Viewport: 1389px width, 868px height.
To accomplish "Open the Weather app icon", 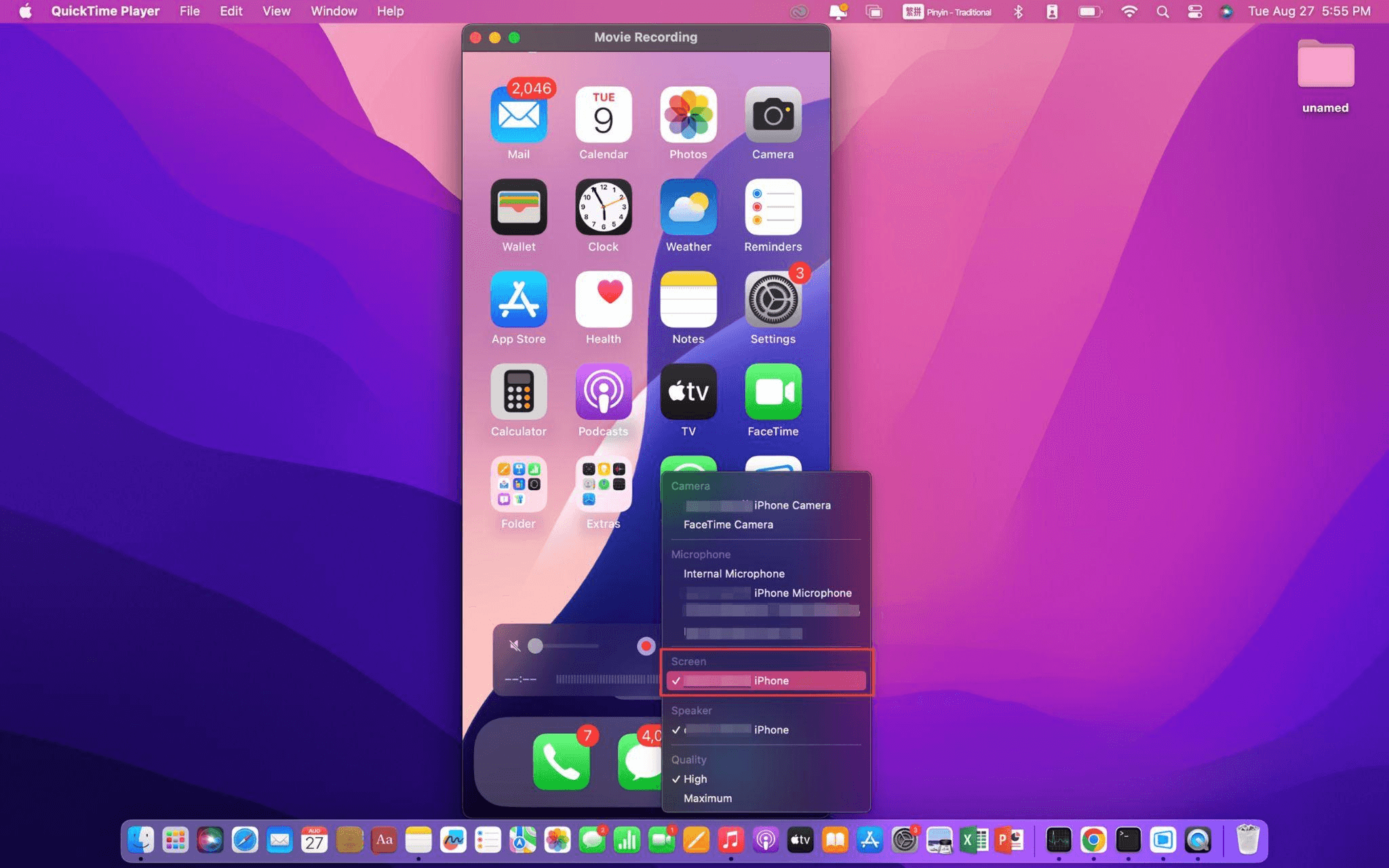I will coord(688,207).
